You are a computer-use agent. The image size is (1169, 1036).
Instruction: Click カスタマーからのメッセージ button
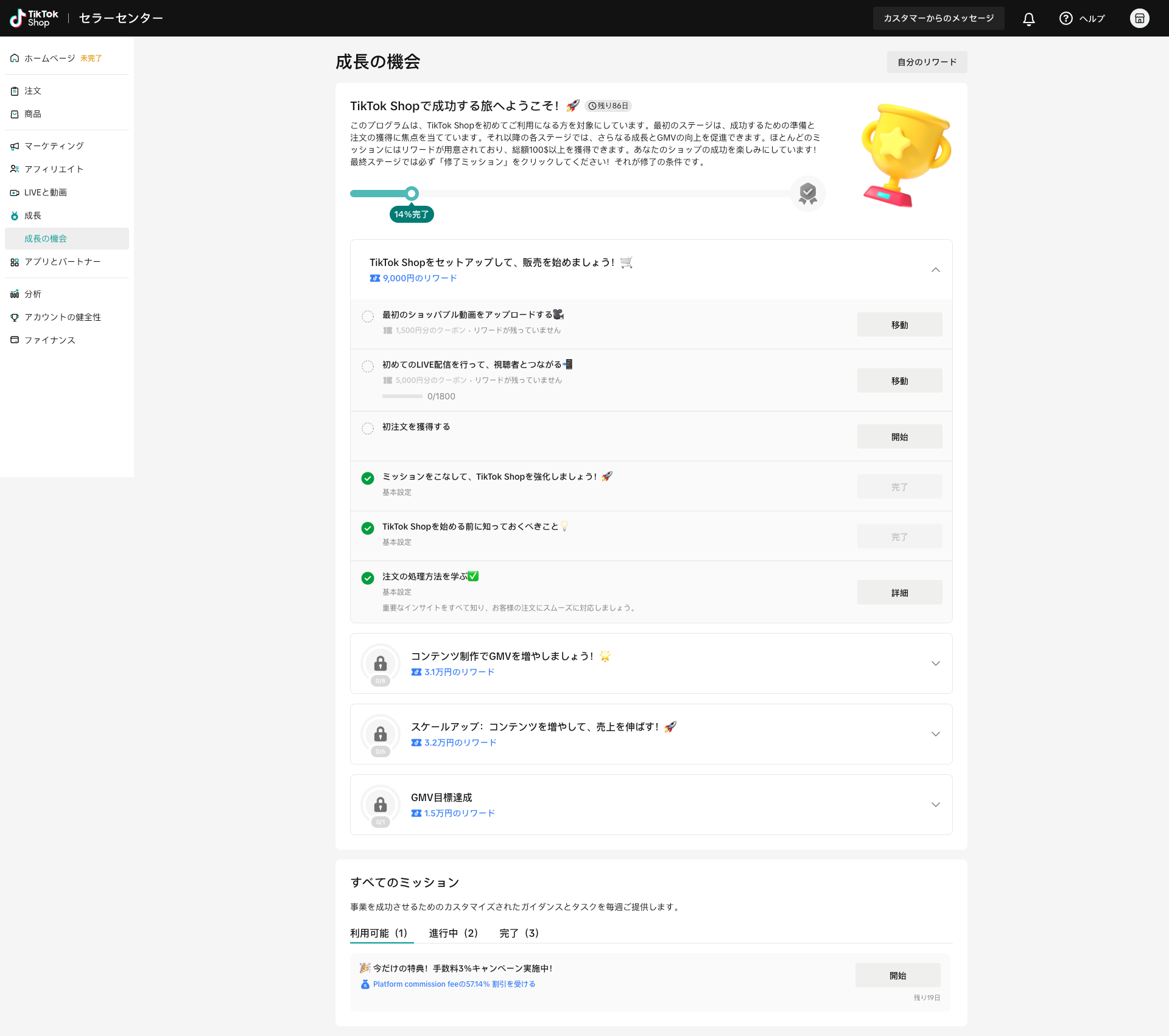pyautogui.click(x=939, y=18)
